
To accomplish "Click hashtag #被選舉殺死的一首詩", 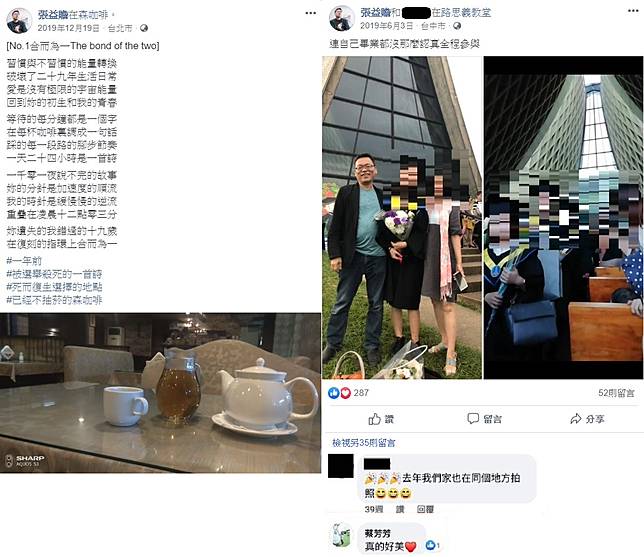I will 54,274.
